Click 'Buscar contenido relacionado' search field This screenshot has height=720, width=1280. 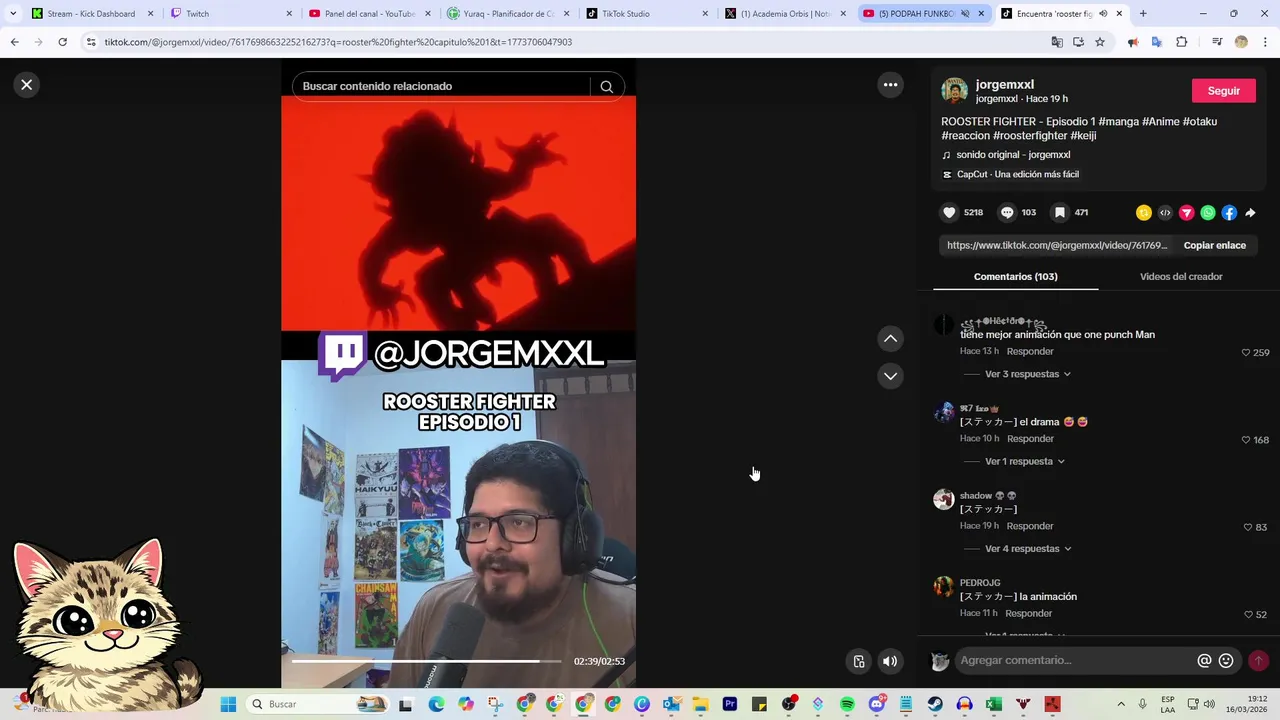click(x=440, y=86)
